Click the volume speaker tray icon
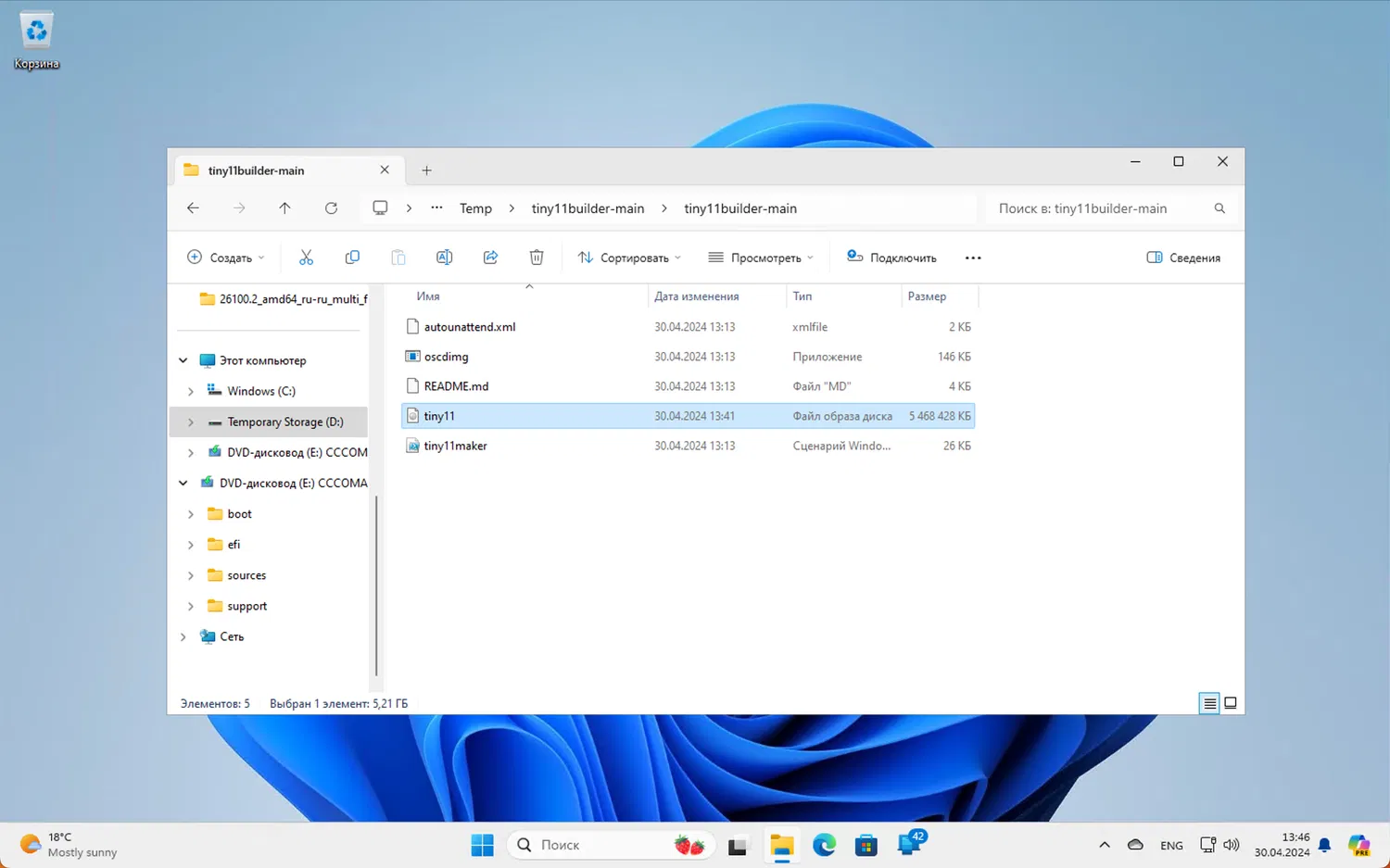The width and height of the screenshot is (1390, 868). pyautogui.click(x=1232, y=845)
